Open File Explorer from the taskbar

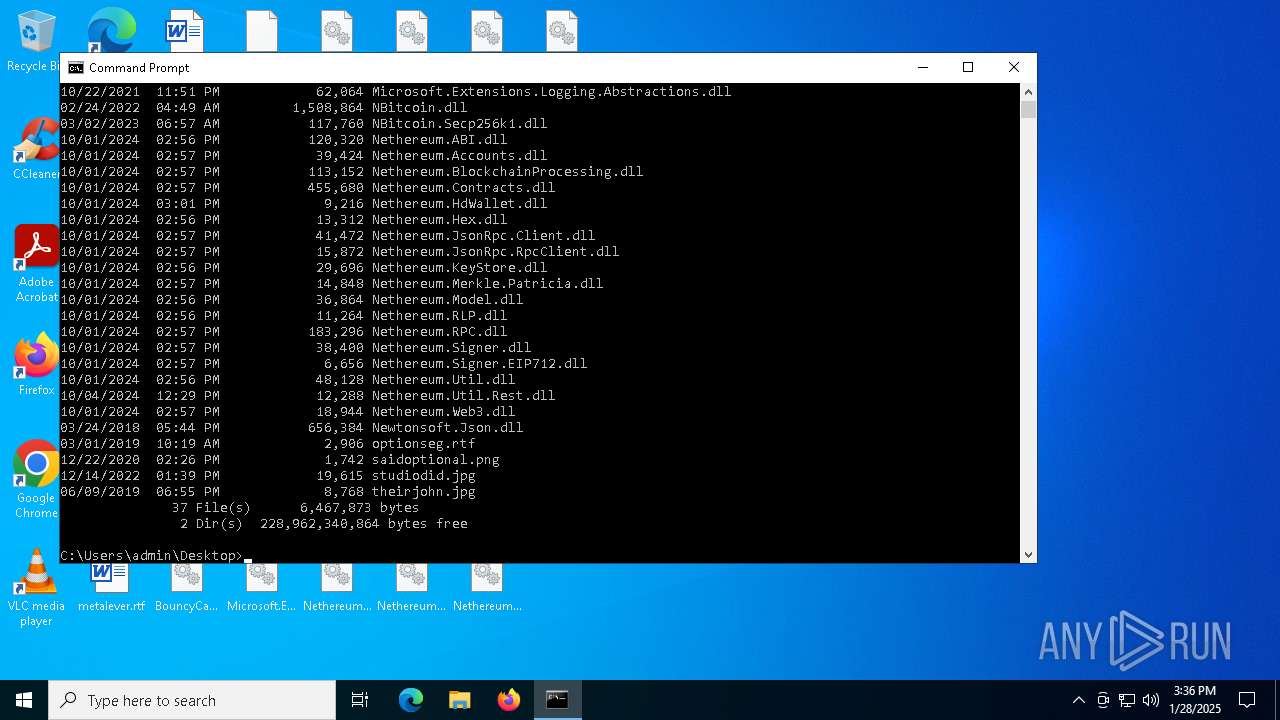(459, 700)
